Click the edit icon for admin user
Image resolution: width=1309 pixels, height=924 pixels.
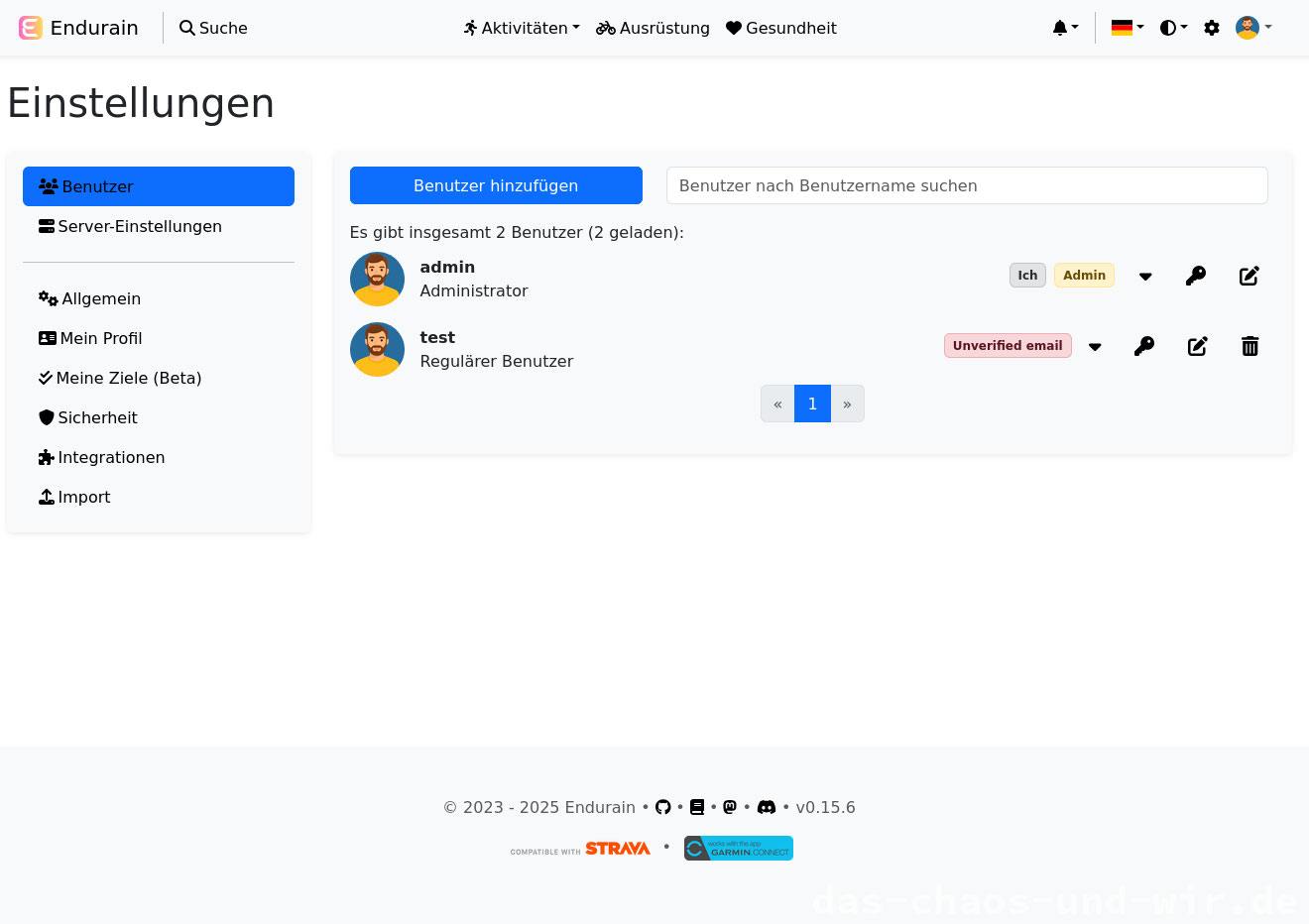pyautogui.click(x=1249, y=276)
